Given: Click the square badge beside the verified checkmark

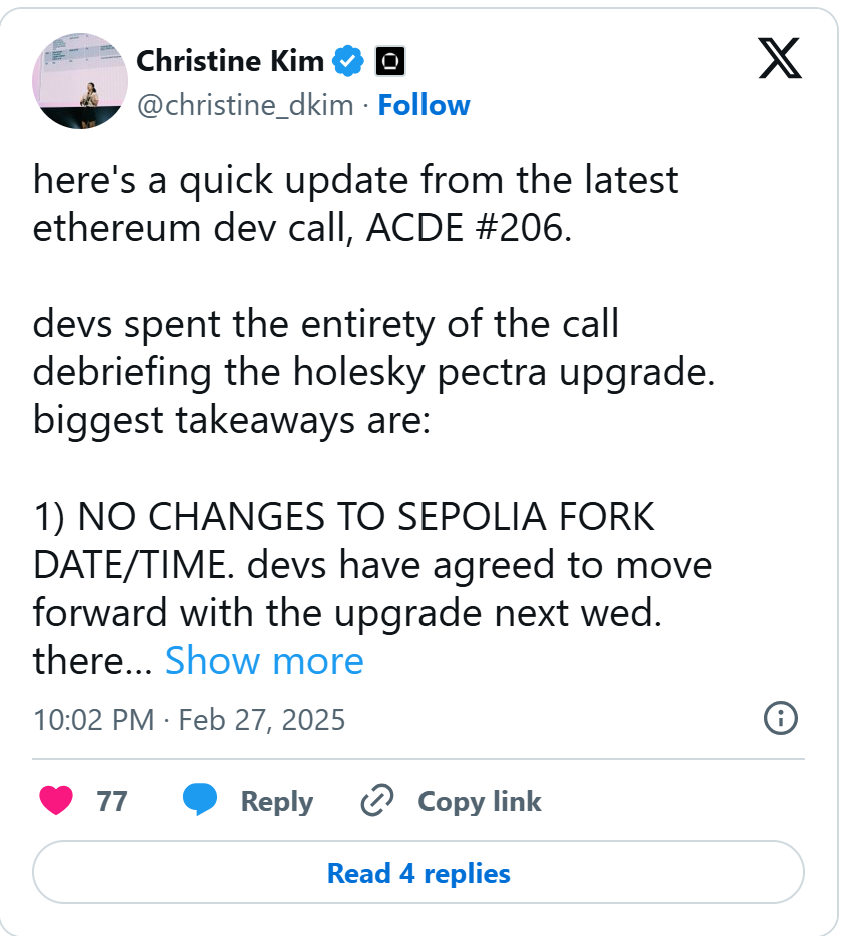Looking at the screenshot, I should 388,60.
